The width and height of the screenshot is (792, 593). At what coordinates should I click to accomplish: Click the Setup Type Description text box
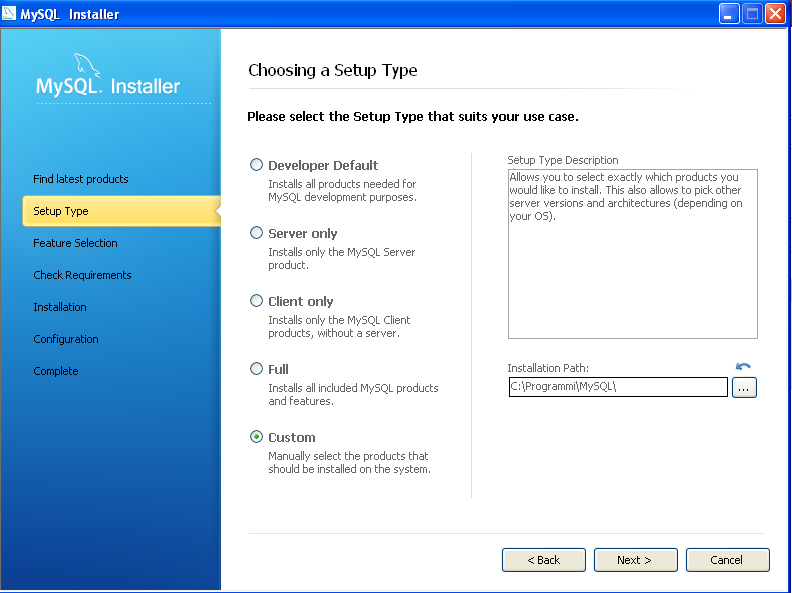point(632,254)
